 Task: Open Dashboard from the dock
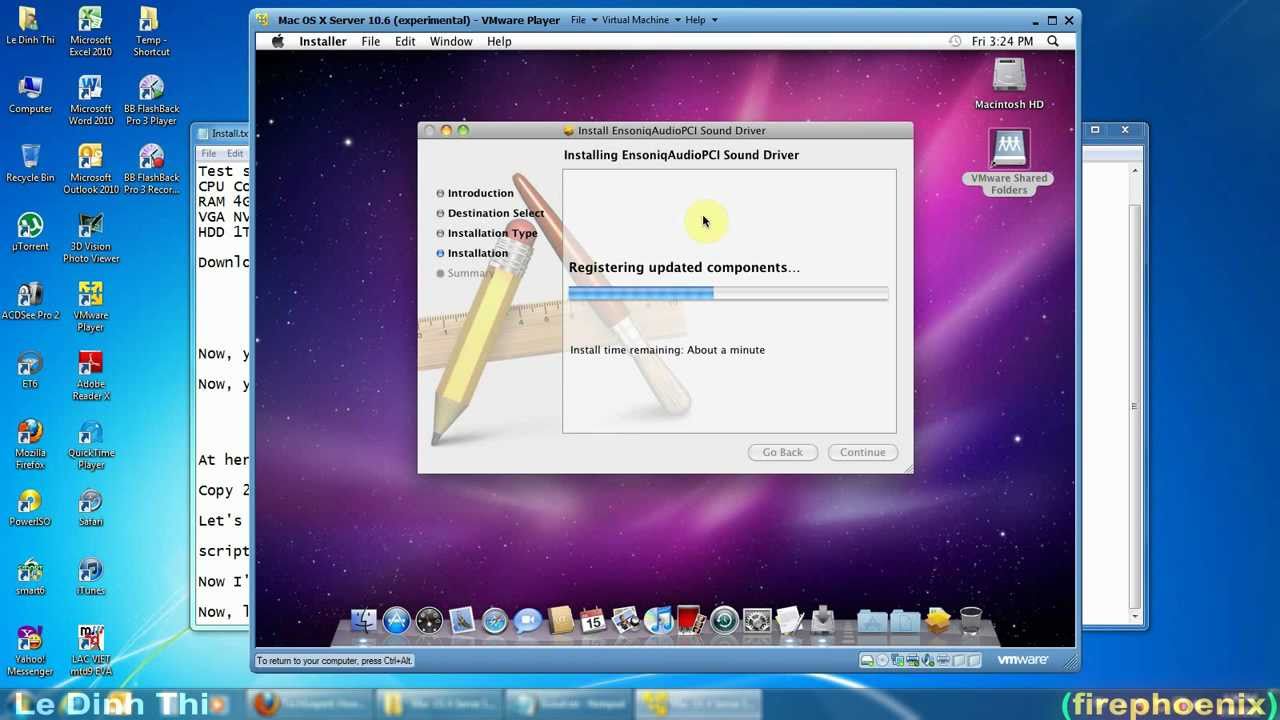[x=429, y=621]
